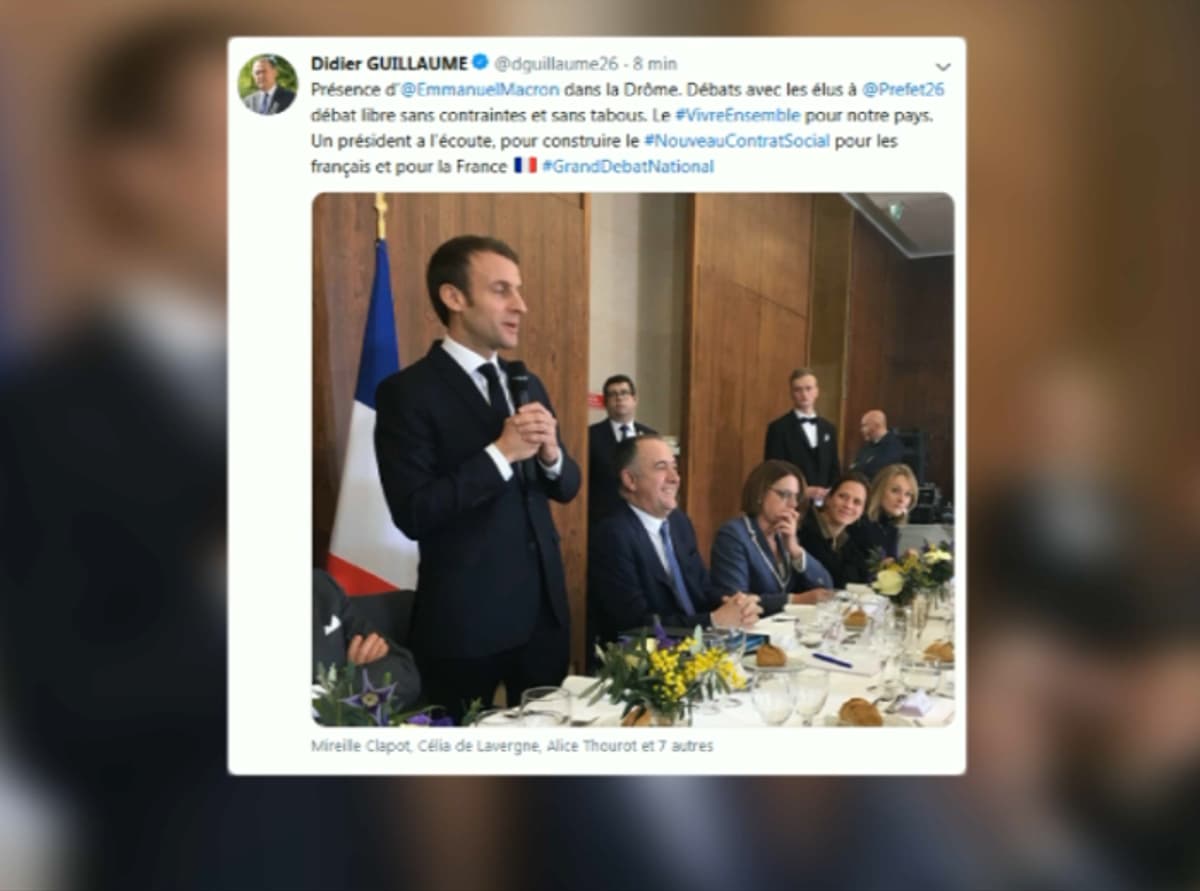Enlarge the tweet's attached photo
This screenshot has height=891, width=1200.
(633, 459)
